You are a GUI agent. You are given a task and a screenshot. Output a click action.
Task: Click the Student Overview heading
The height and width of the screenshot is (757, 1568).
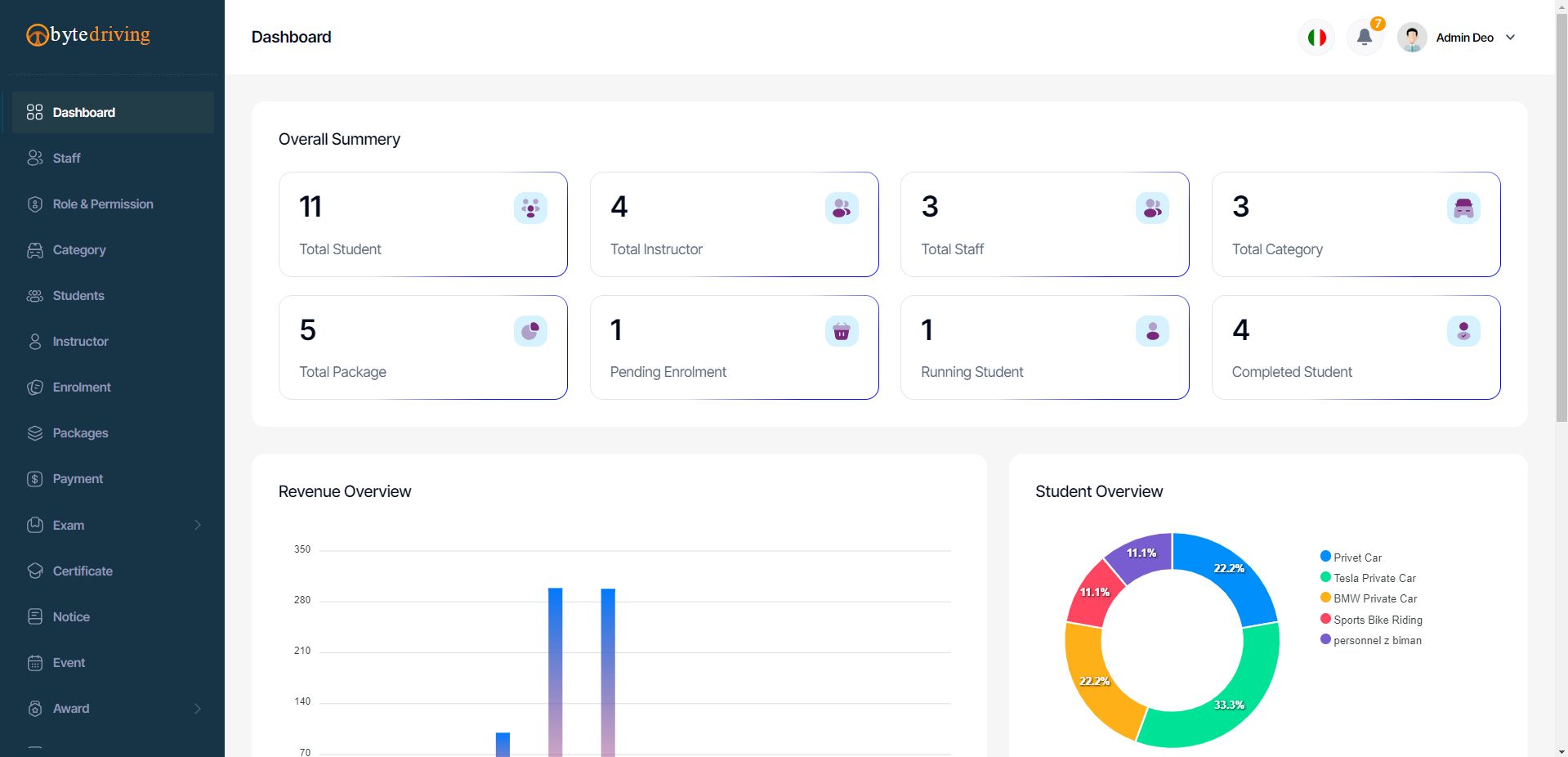pyautogui.click(x=1099, y=491)
